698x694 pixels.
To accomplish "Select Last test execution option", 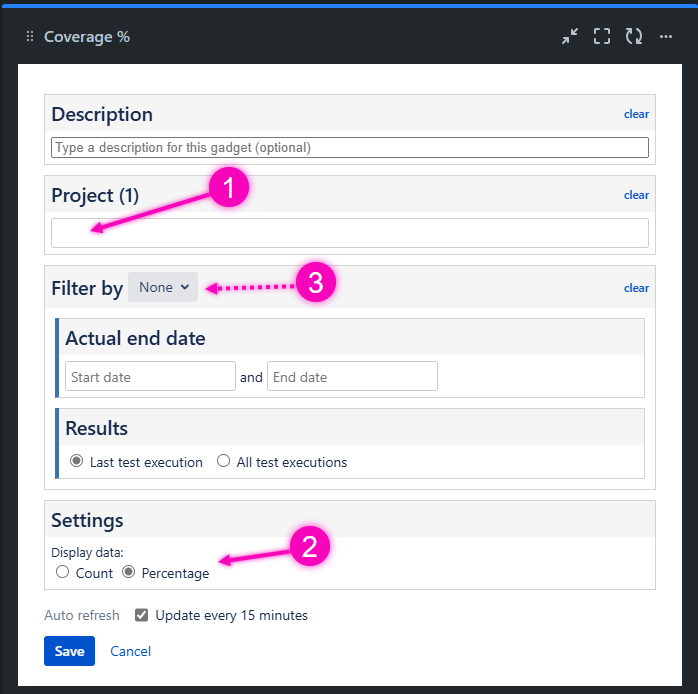I will (77, 462).
